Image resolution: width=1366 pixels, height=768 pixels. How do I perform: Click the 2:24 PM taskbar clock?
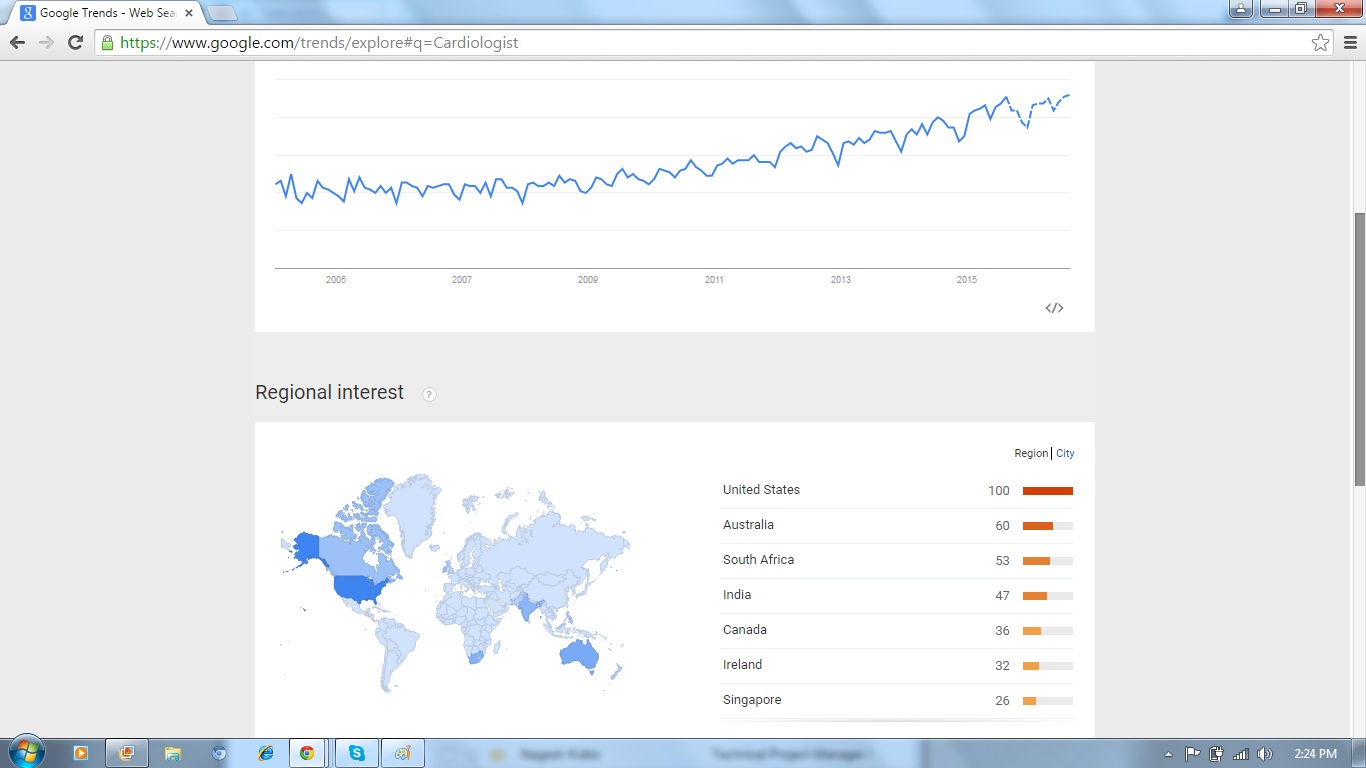(x=1315, y=754)
